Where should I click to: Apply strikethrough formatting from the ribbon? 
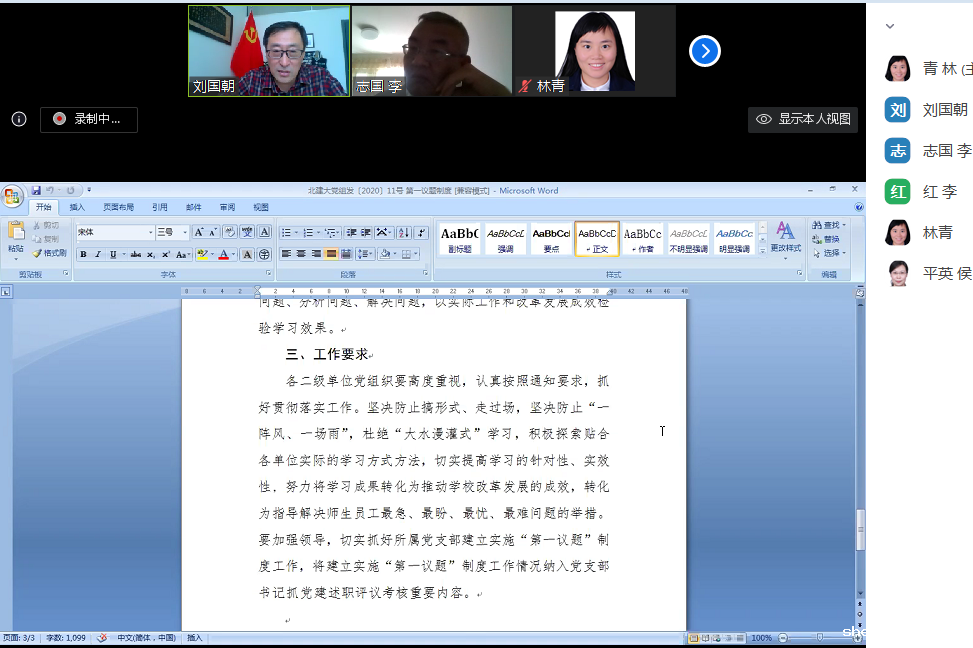[135, 255]
